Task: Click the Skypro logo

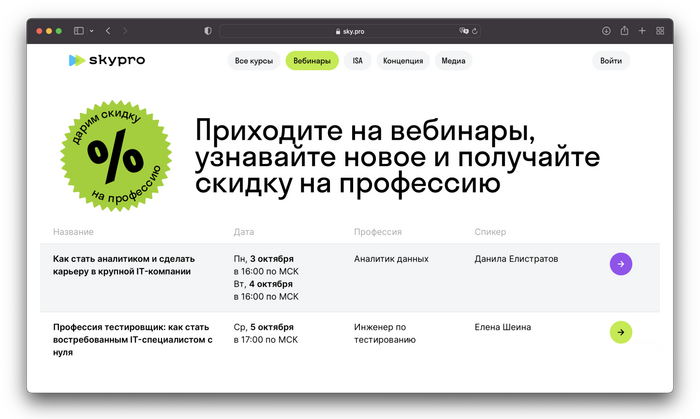Action: (x=107, y=60)
